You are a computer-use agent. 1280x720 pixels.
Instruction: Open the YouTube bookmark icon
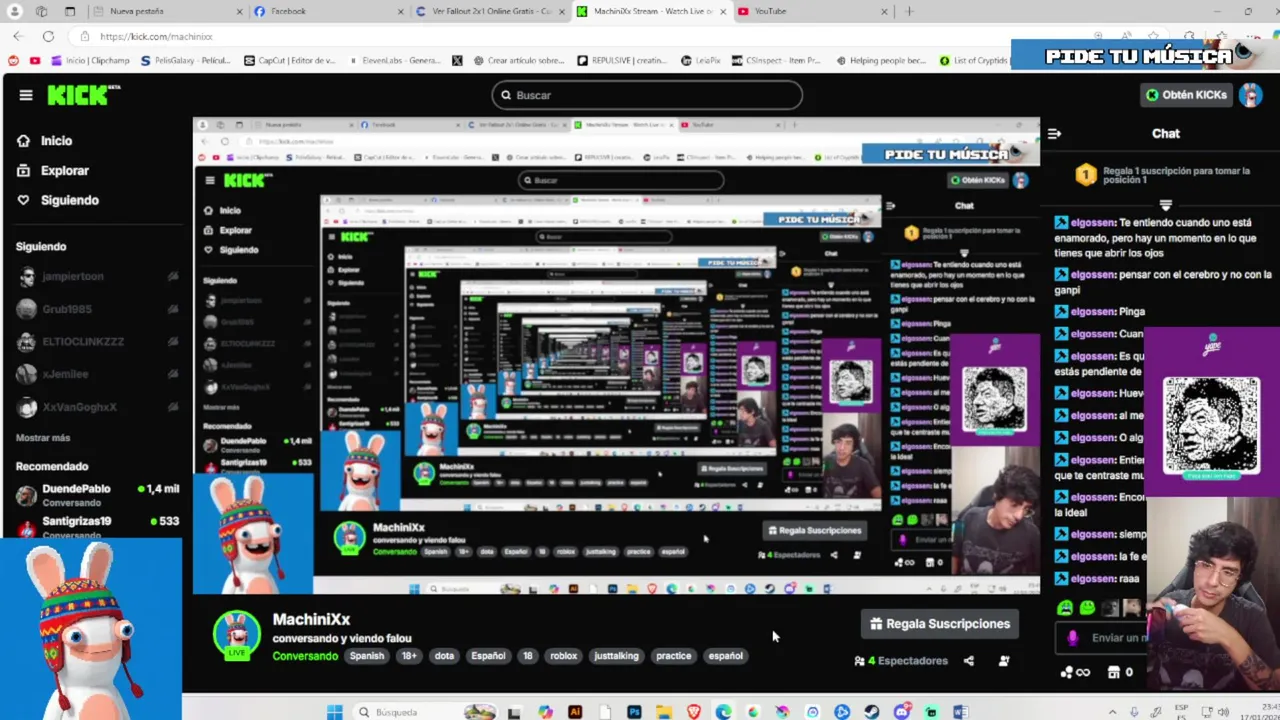tap(35, 60)
